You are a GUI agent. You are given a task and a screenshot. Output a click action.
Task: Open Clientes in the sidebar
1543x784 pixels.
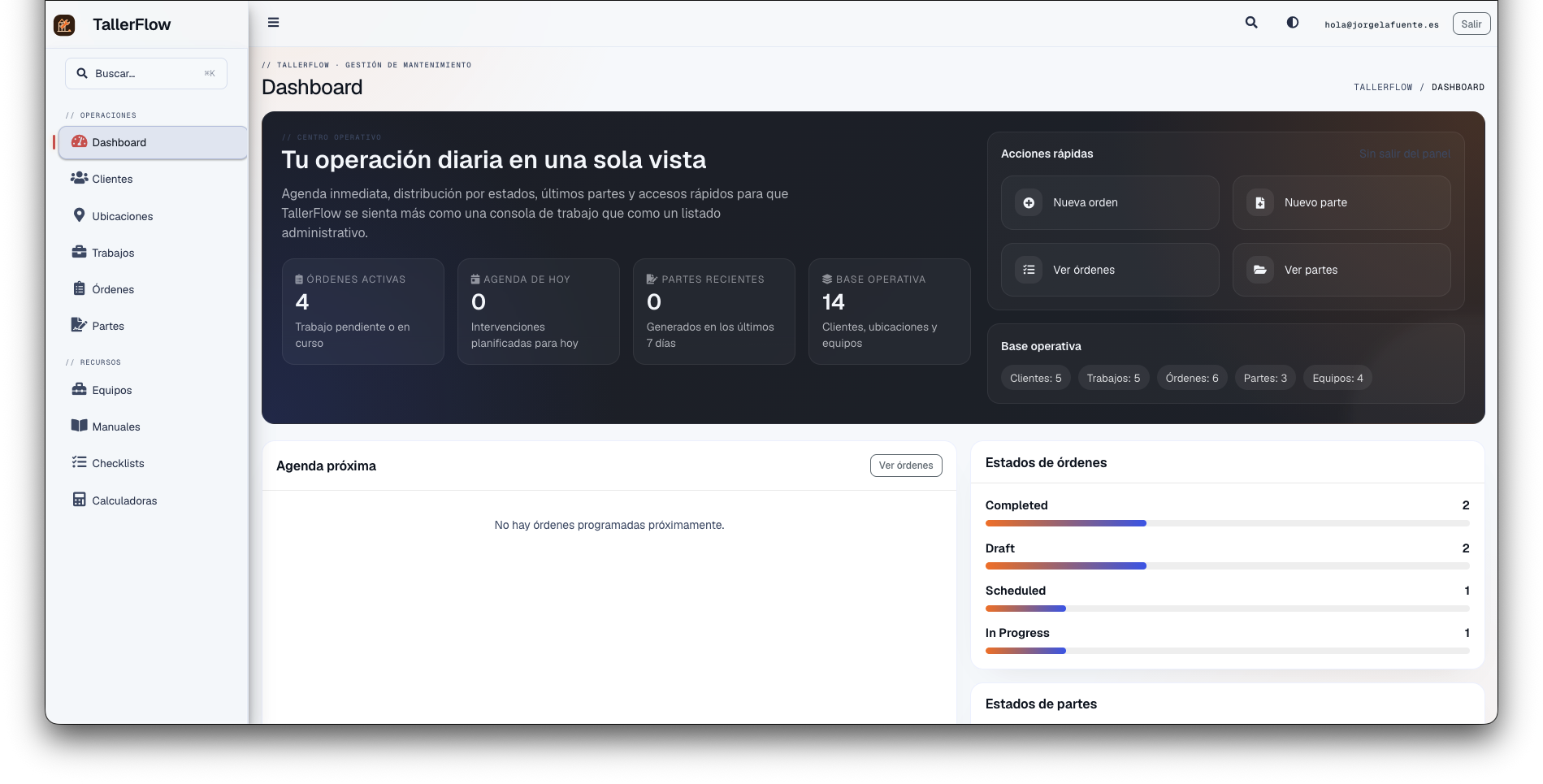tap(153, 179)
